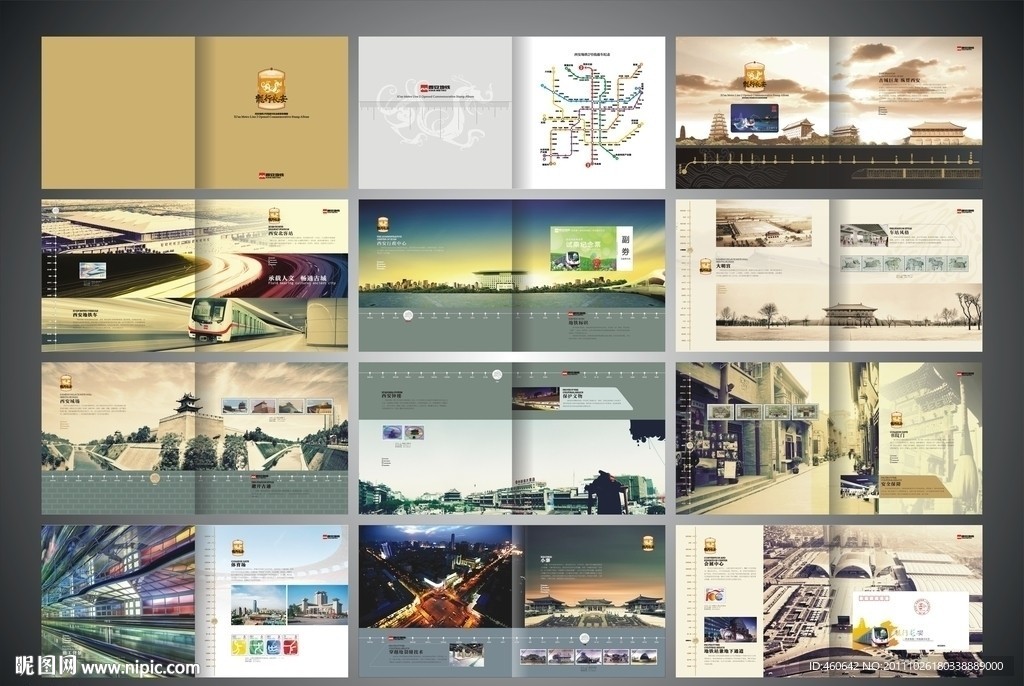Select the metro card image in skyline spread

pos(753,120)
